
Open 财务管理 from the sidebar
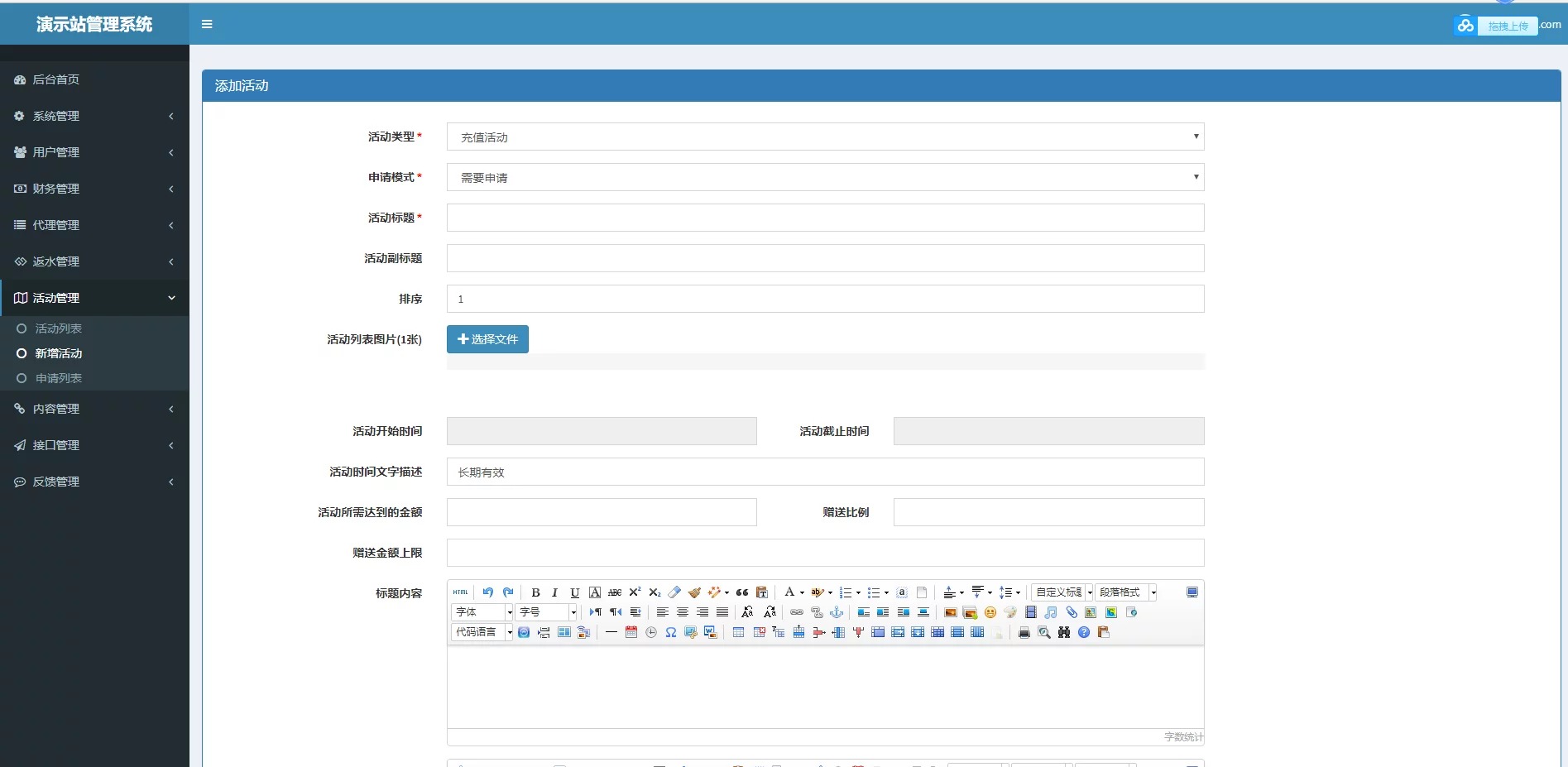pos(94,188)
